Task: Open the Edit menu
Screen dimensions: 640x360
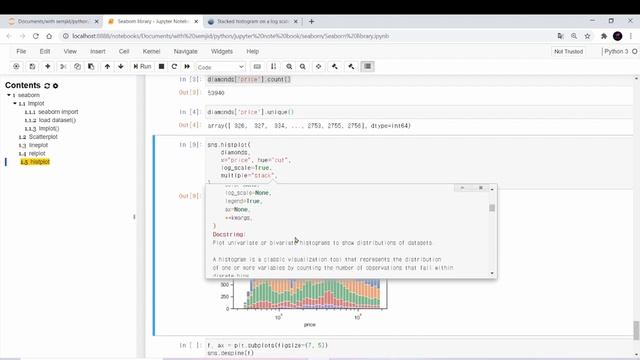Action: (45, 51)
